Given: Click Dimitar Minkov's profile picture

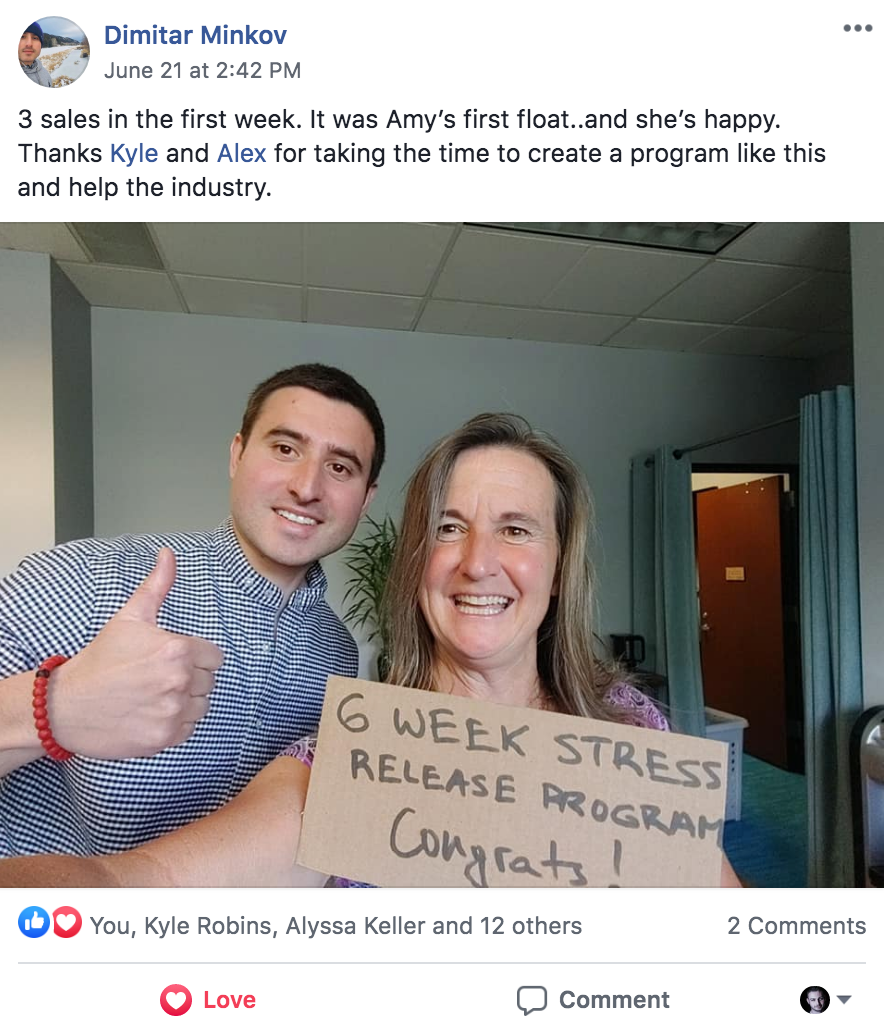Looking at the screenshot, I should pyautogui.click(x=53, y=52).
